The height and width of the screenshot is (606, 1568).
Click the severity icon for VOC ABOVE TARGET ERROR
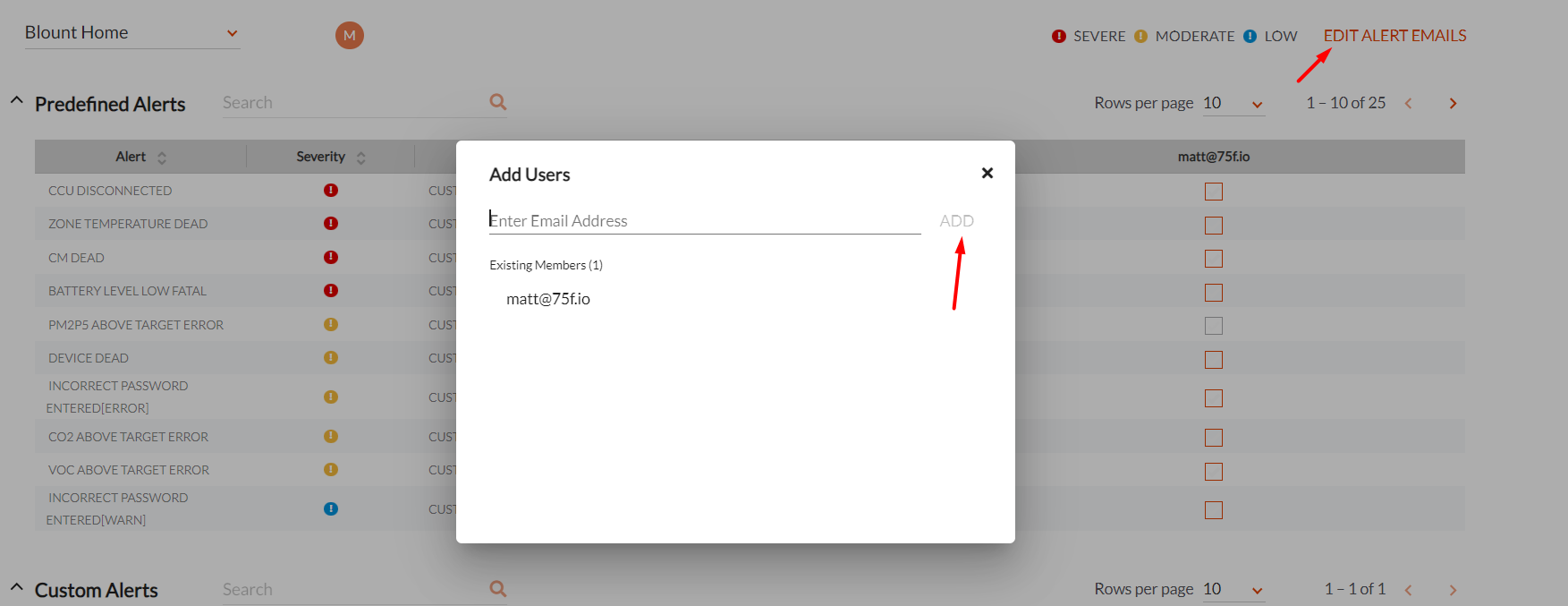pos(331,469)
